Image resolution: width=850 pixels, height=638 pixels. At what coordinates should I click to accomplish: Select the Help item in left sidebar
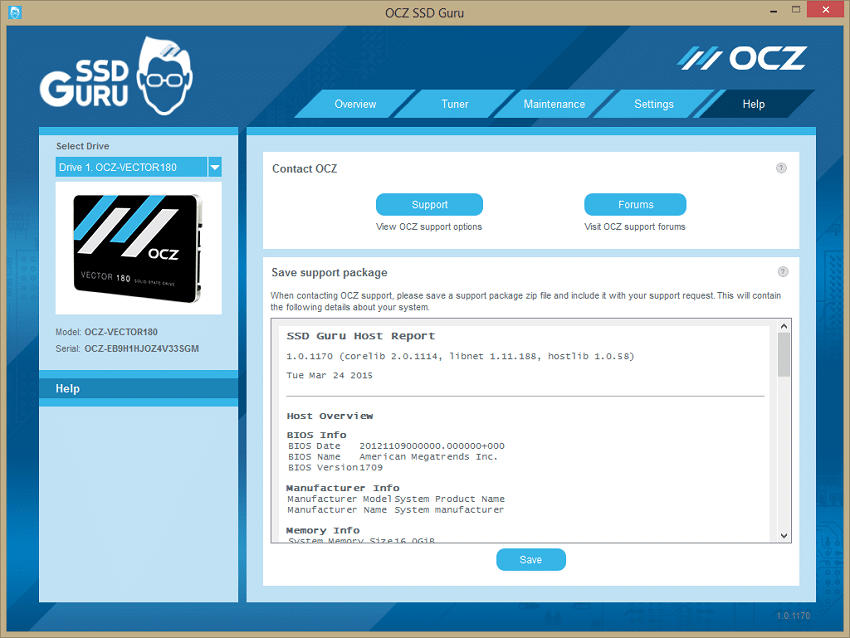[138, 389]
